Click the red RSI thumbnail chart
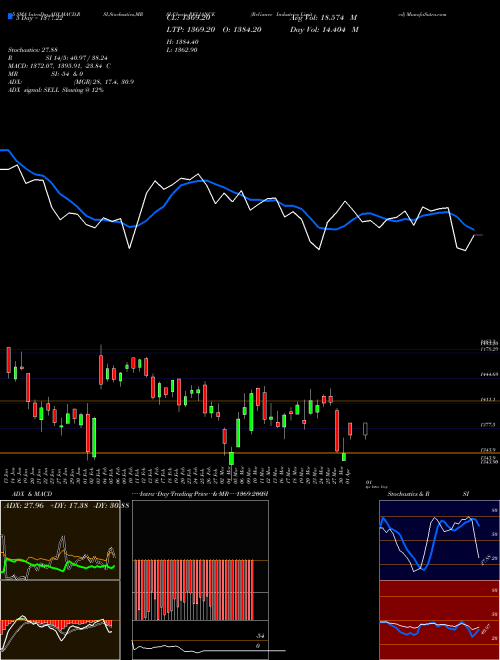Image resolution: width=500 pixels, height=660 pixels. (x=439, y=620)
